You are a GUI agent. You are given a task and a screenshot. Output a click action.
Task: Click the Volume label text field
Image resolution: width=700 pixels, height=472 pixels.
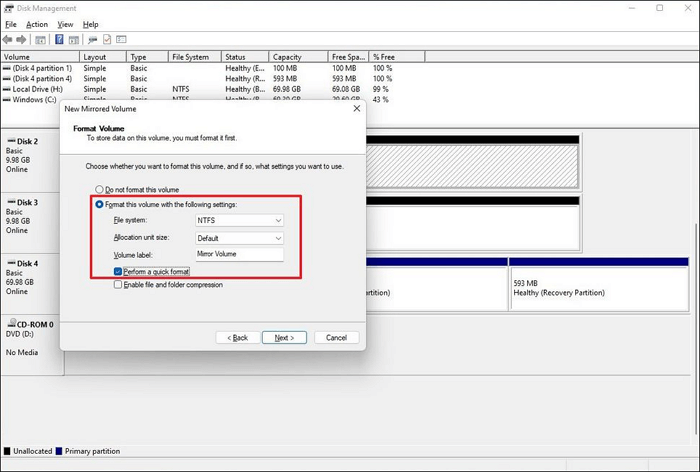(x=239, y=255)
